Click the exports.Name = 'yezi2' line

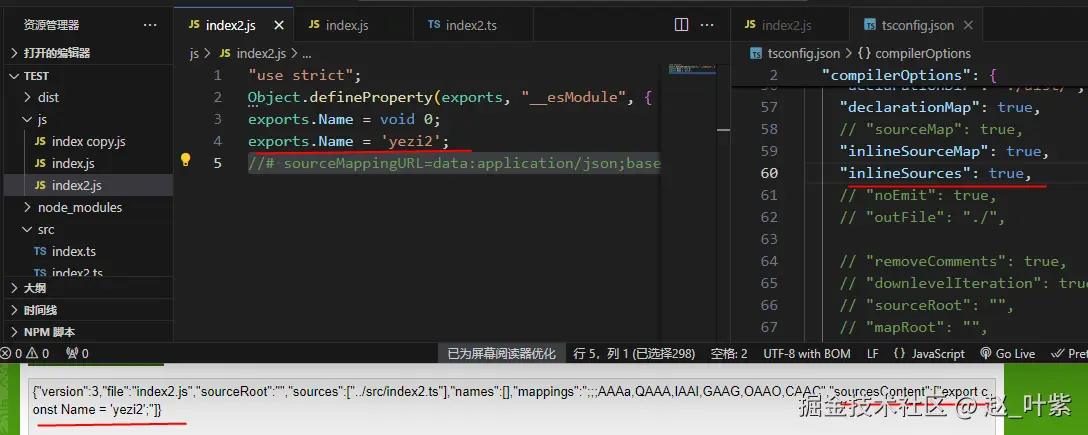tap(349, 142)
